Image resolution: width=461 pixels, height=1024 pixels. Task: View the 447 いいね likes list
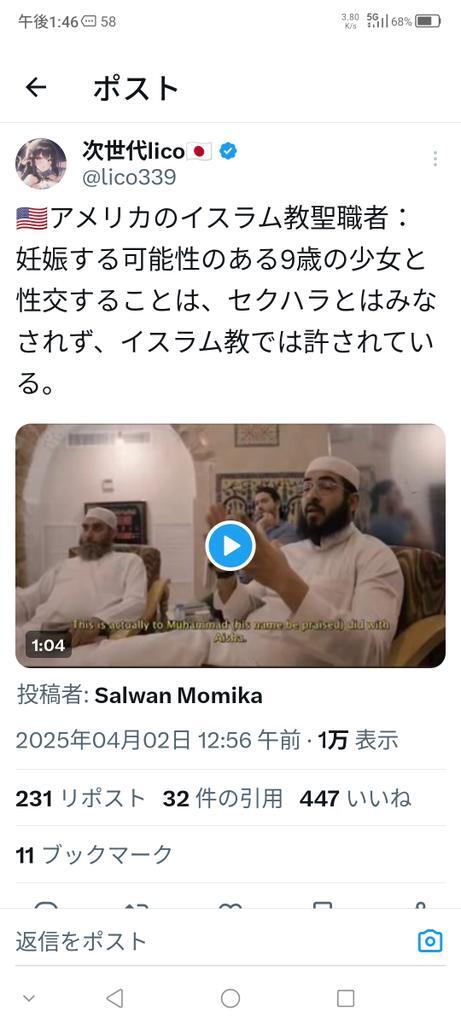tap(355, 798)
